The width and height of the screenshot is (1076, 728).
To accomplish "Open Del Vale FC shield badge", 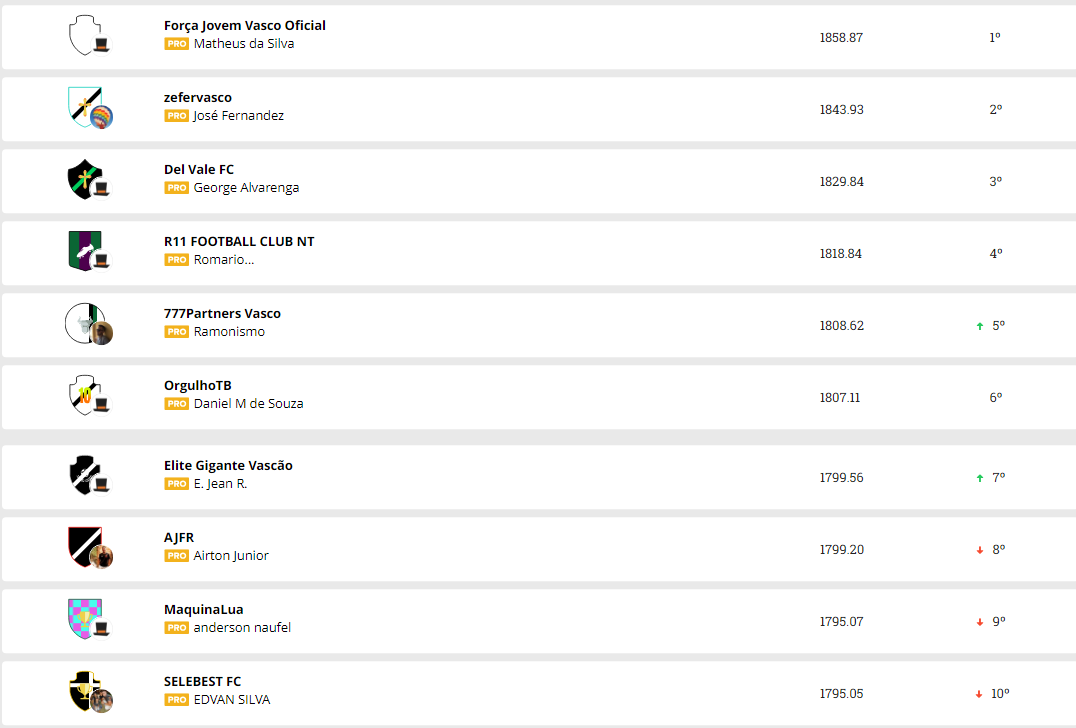I will (82, 179).
